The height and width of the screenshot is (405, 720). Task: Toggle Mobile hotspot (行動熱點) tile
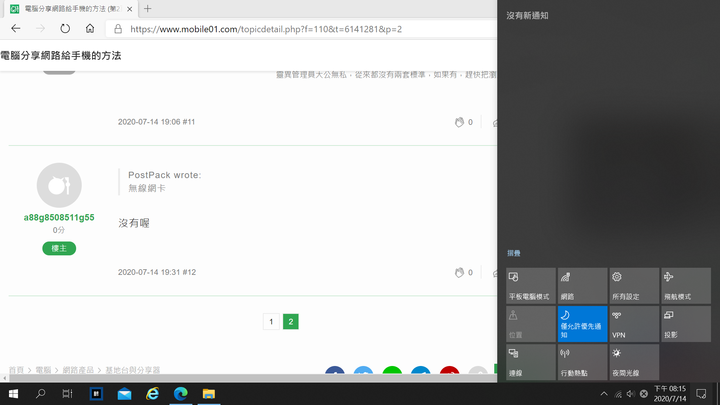click(582, 362)
